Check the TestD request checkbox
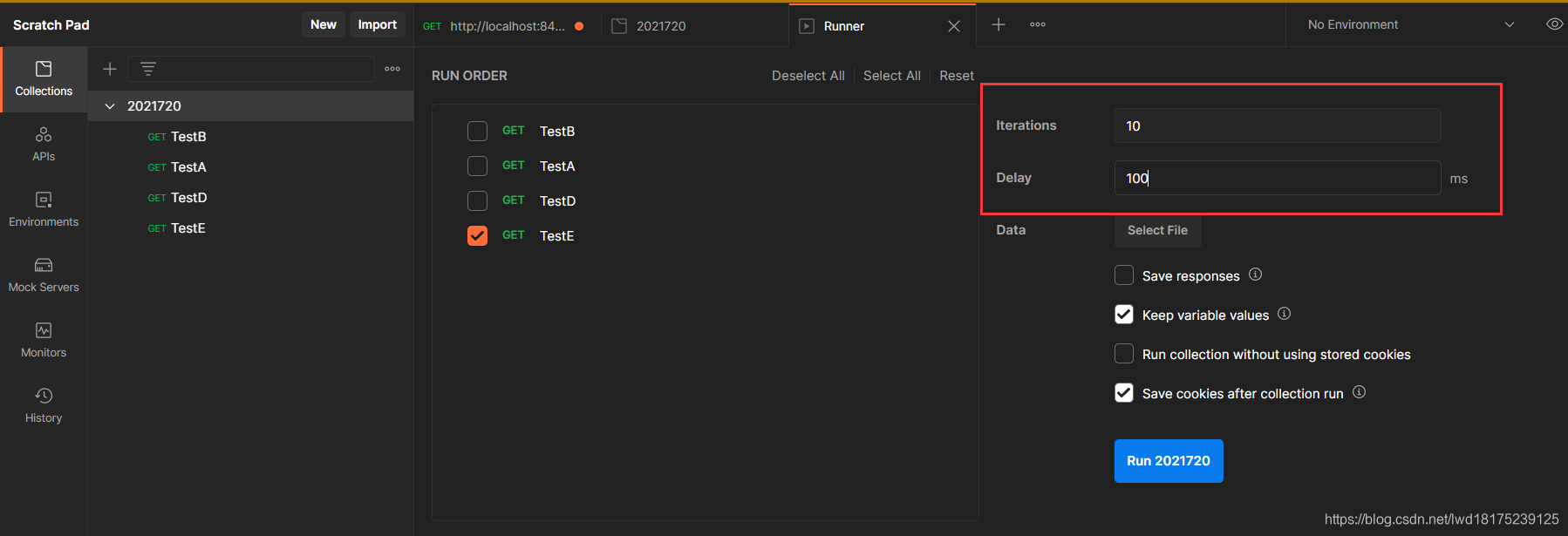The image size is (1568, 536). pos(477,200)
